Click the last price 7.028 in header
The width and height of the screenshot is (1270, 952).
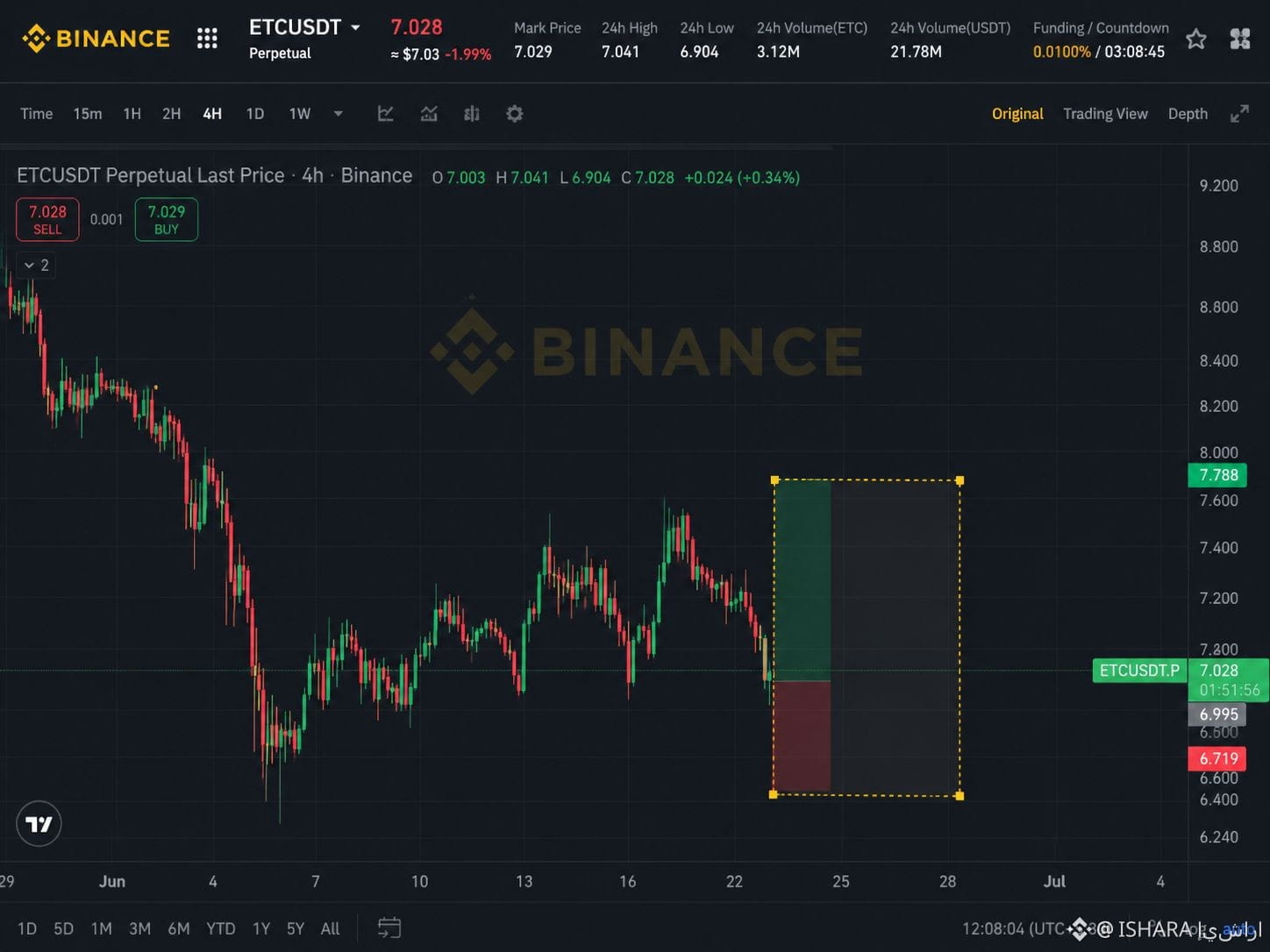tap(417, 27)
